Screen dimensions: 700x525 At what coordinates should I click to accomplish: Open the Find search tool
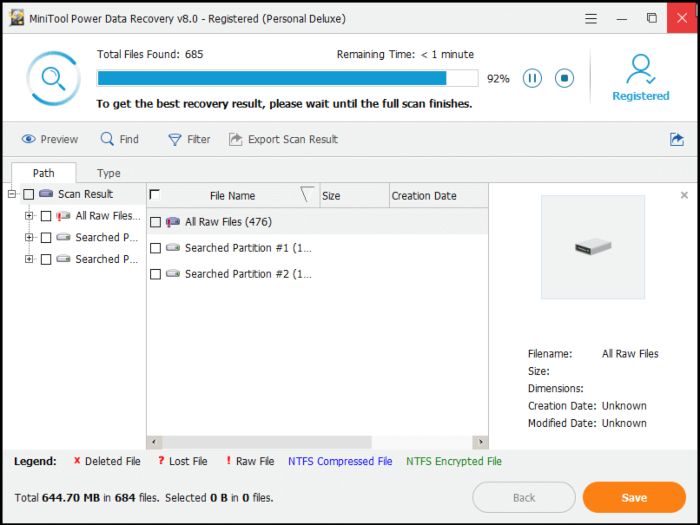[x=120, y=139]
